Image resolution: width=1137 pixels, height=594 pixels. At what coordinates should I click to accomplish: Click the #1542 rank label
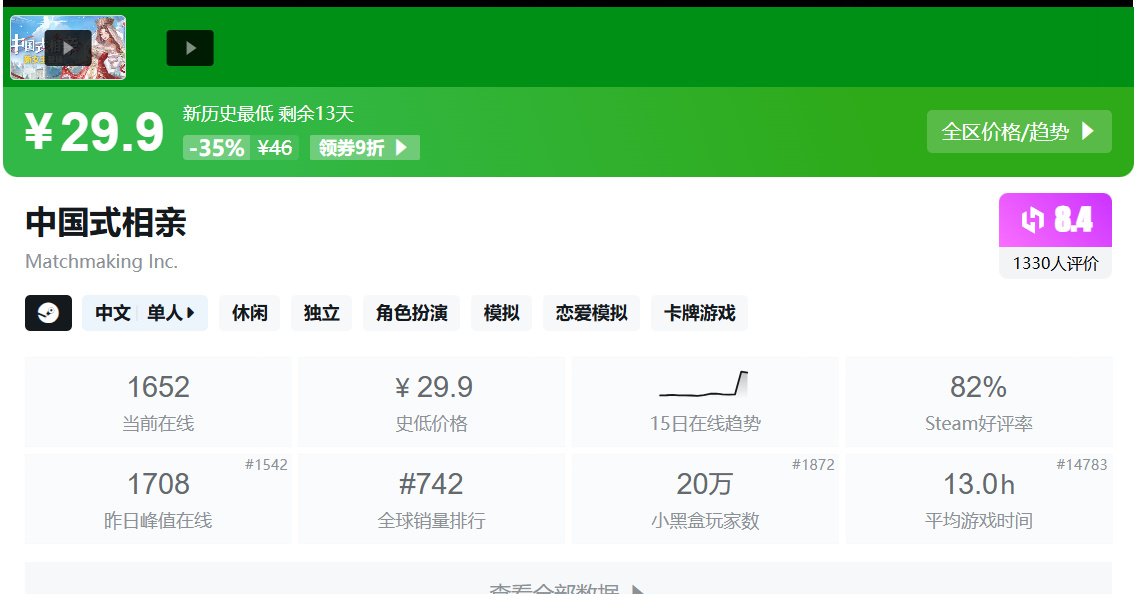[x=266, y=465]
